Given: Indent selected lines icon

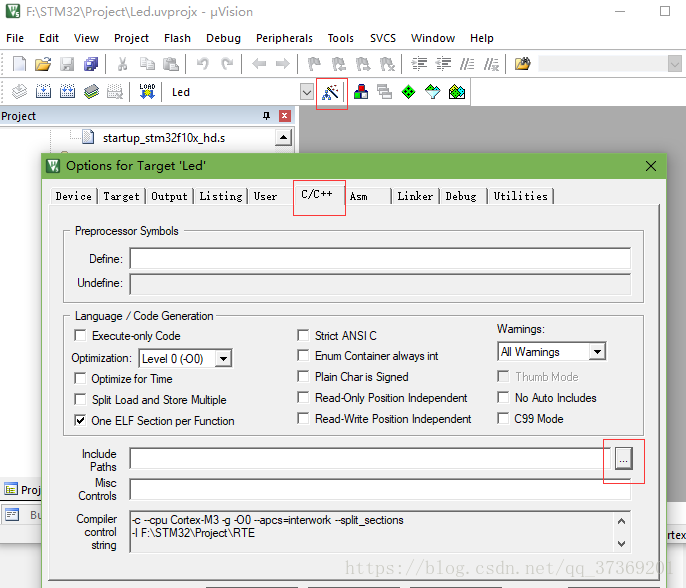Looking at the screenshot, I should (419, 64).
